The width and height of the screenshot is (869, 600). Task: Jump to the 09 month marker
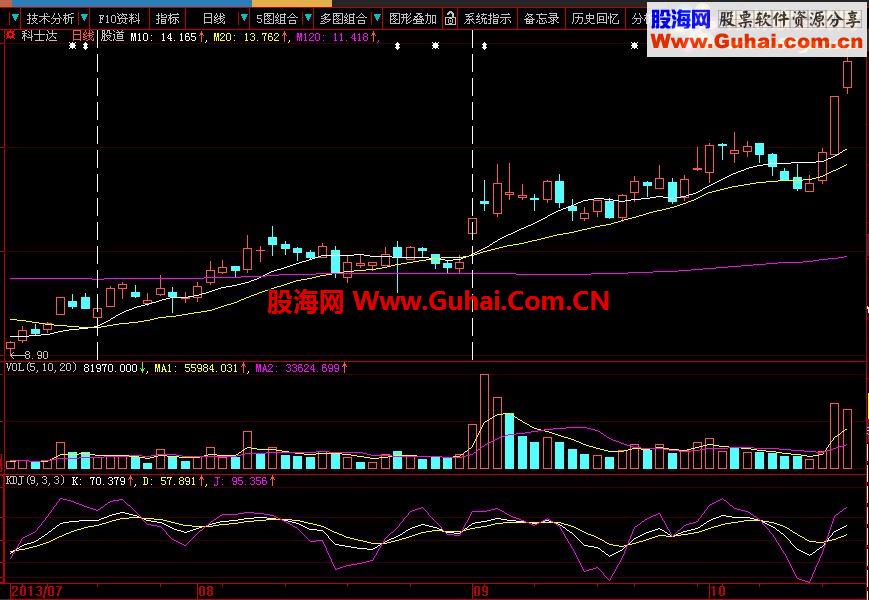(482, 592)
